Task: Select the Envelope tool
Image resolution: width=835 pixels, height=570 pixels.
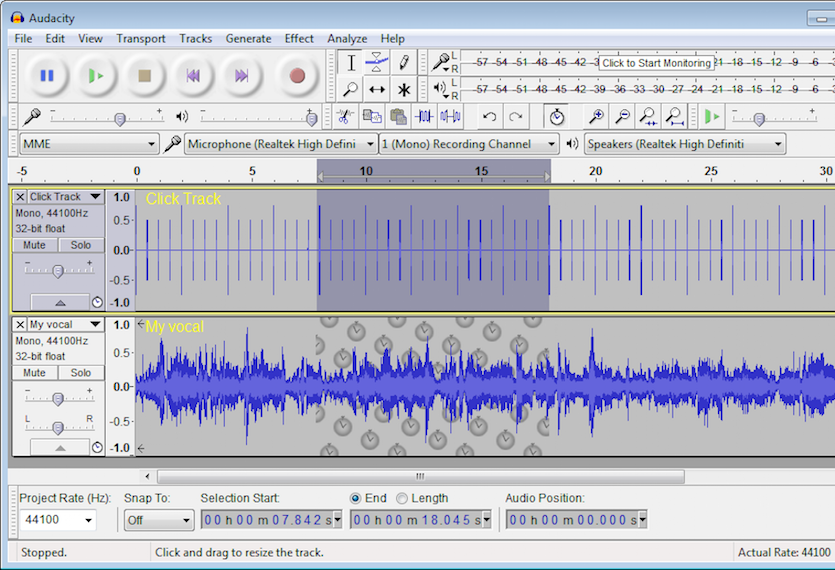Action: click(x=377, y=63)
